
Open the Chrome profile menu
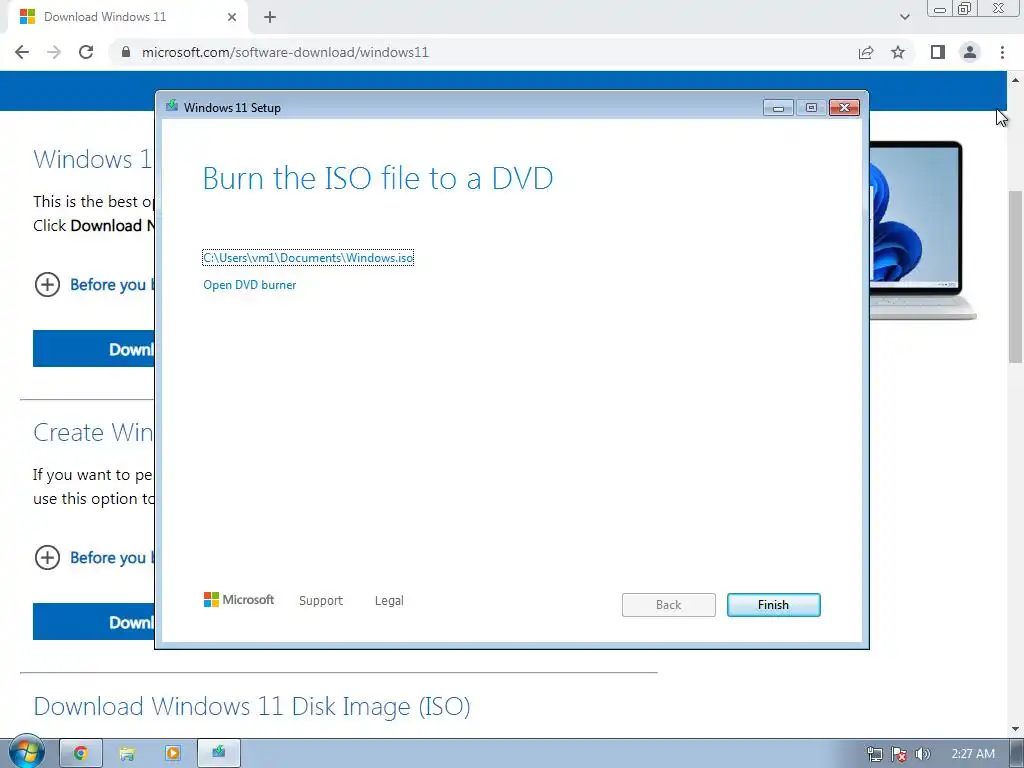[x=970, y=52]
